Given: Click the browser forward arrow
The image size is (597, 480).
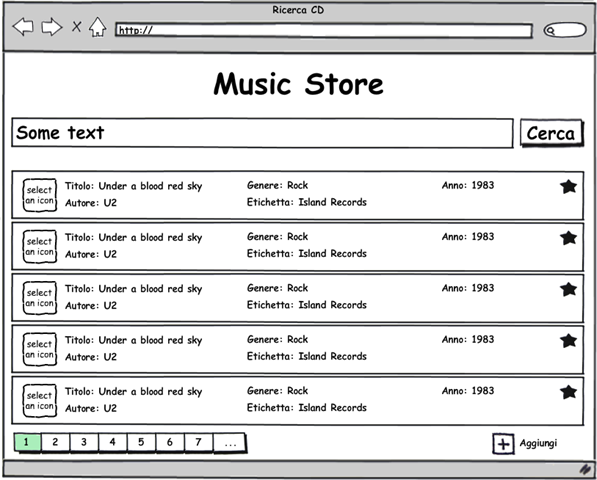Looking at the screenshot, I should 51,27.
